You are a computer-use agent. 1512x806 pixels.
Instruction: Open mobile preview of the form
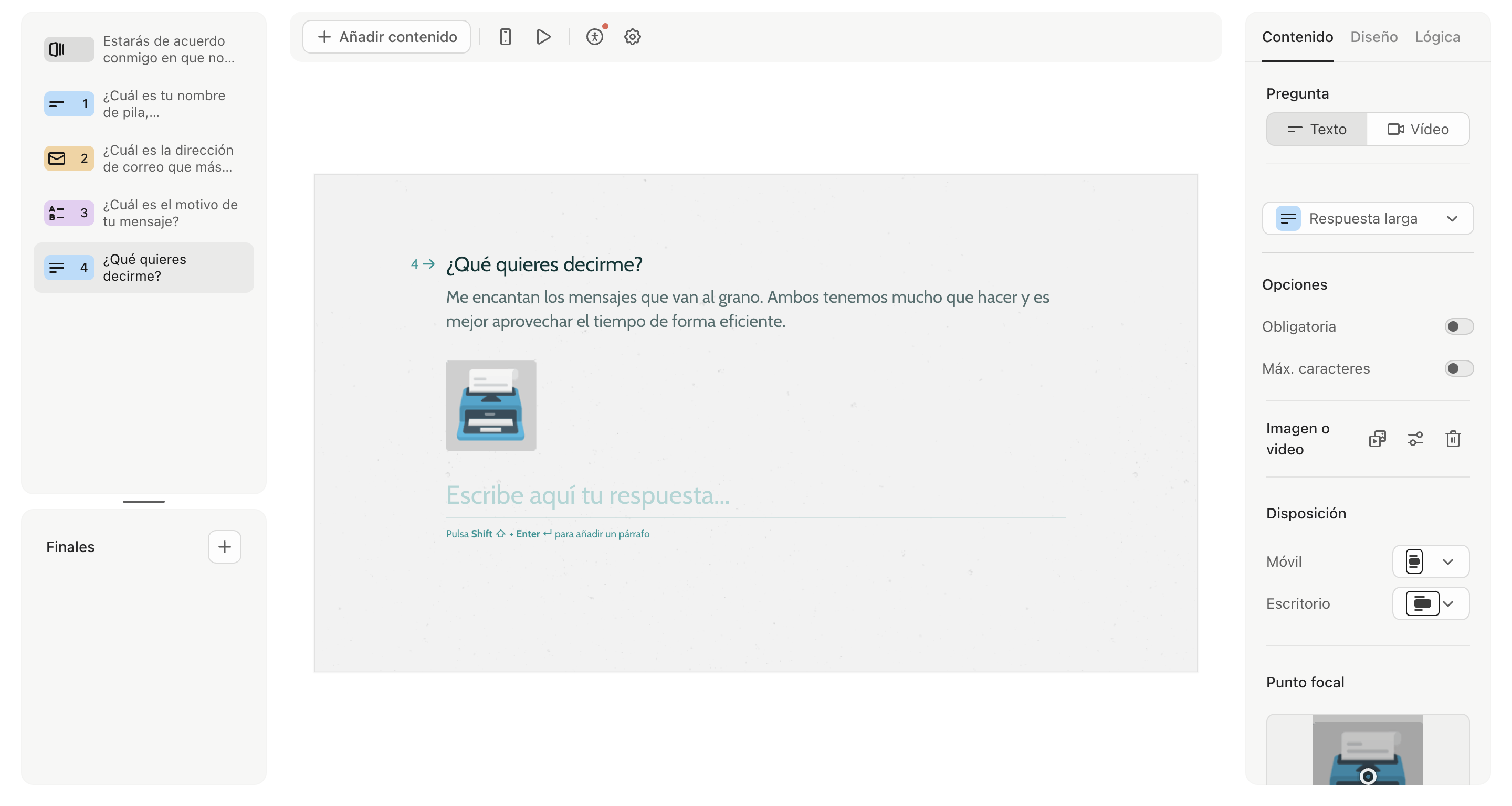tap(505, 36)
